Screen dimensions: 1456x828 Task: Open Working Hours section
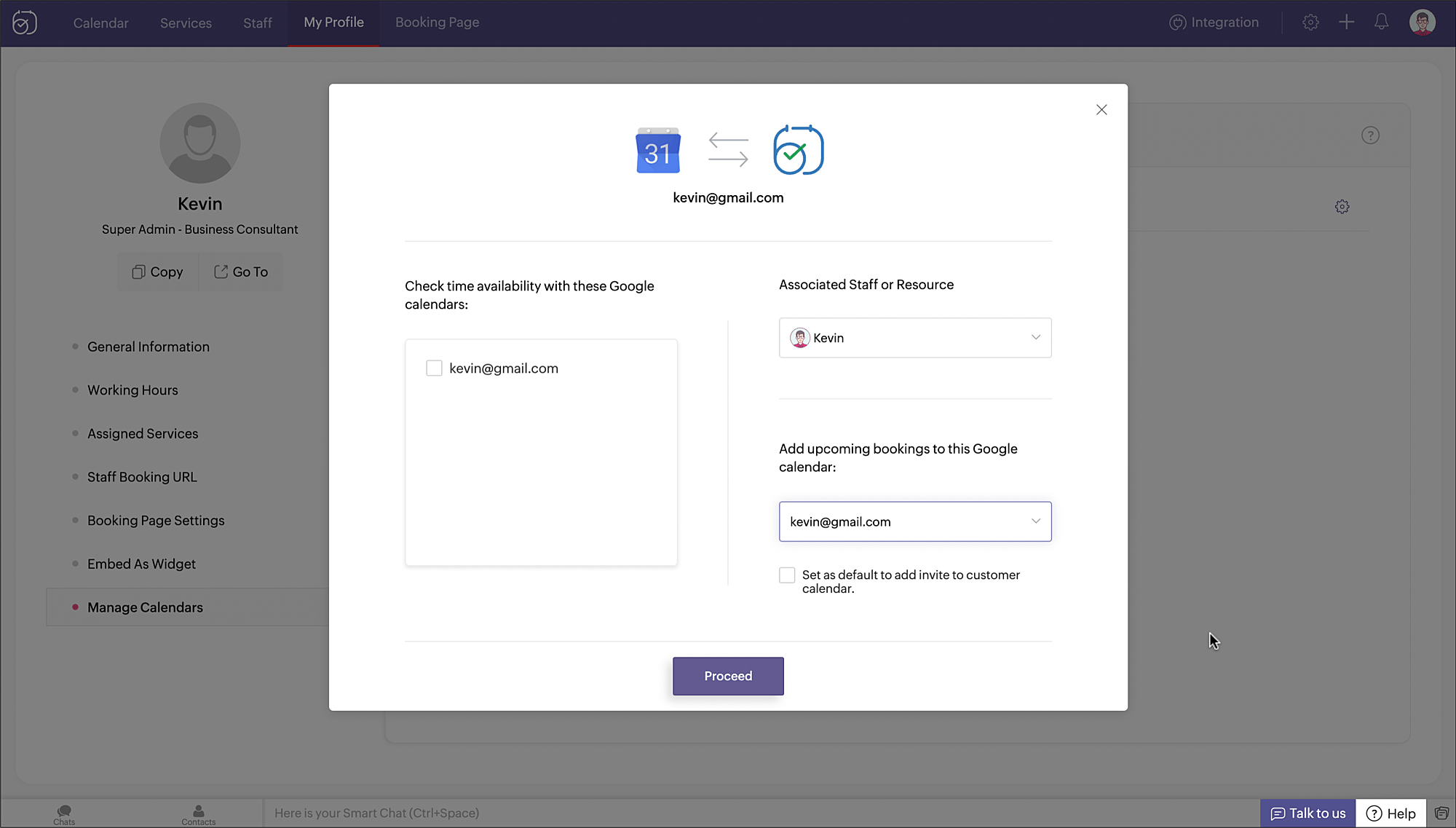tap(132, 390)
